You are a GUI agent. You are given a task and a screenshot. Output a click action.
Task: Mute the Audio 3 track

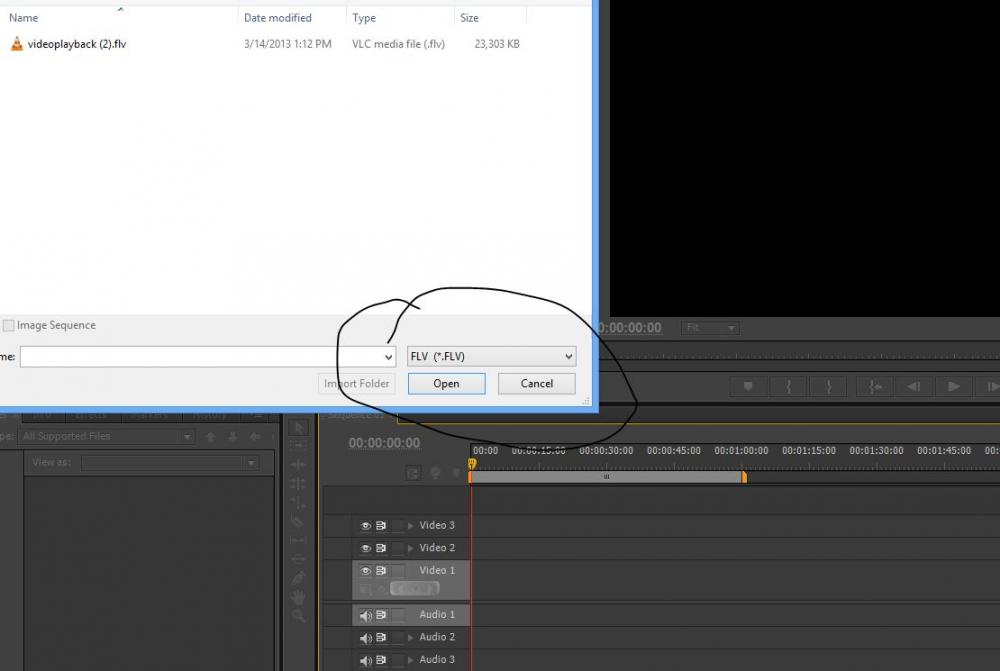point(365,660)
